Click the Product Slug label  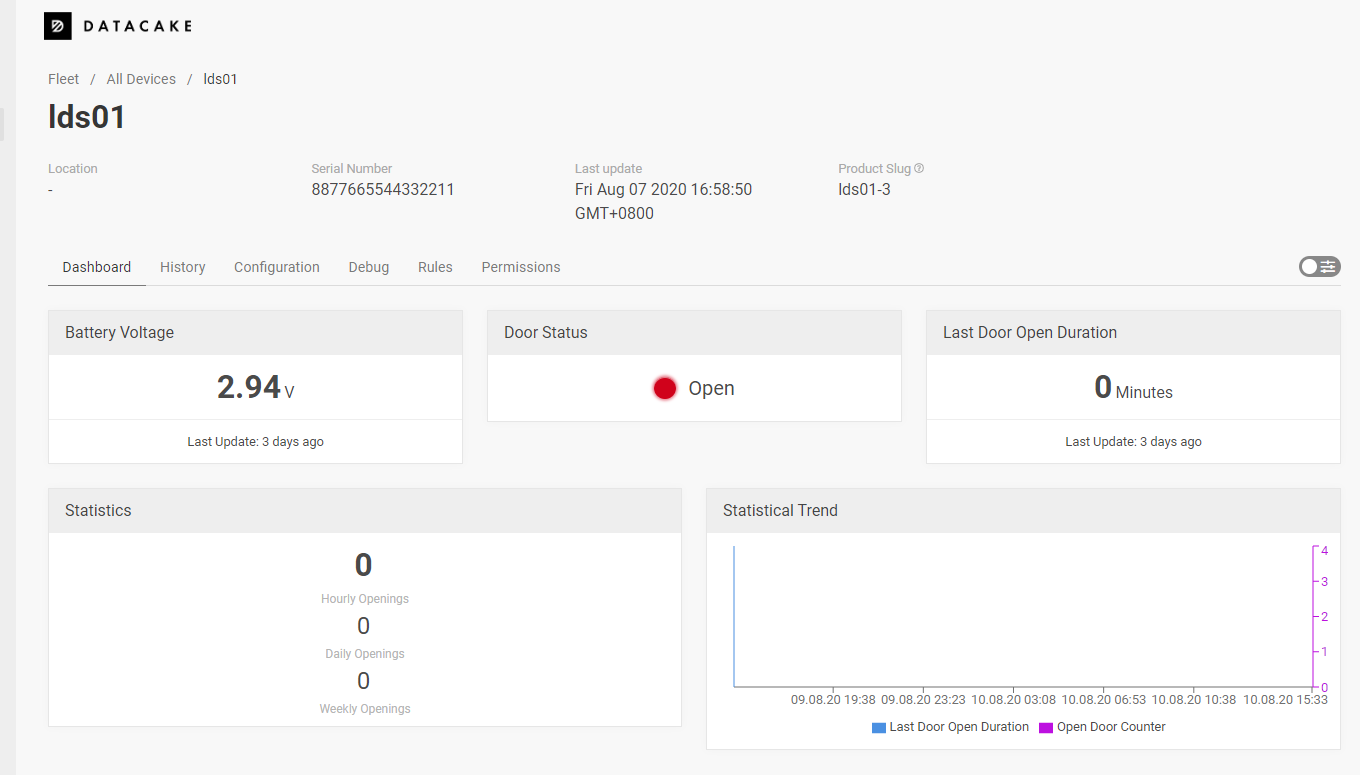pyautogui.click(x=874, y=168)
